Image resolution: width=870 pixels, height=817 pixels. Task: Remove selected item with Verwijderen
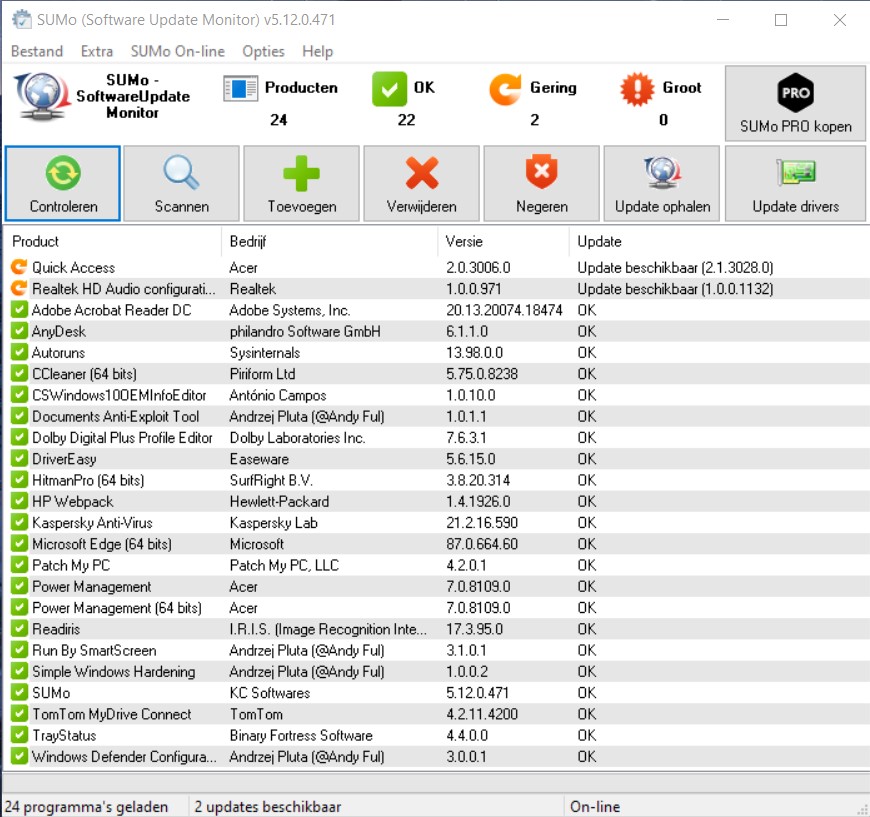pyautogui.click(x=421, y=184)
